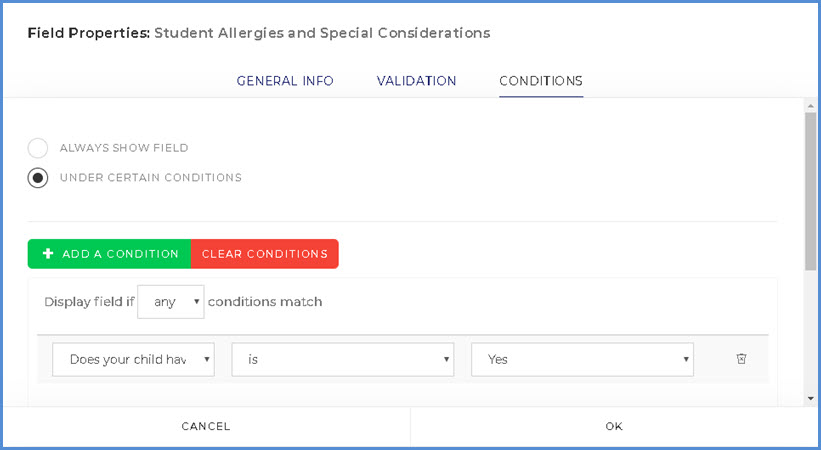Cancel the field properties dialog

pos(206,426)
